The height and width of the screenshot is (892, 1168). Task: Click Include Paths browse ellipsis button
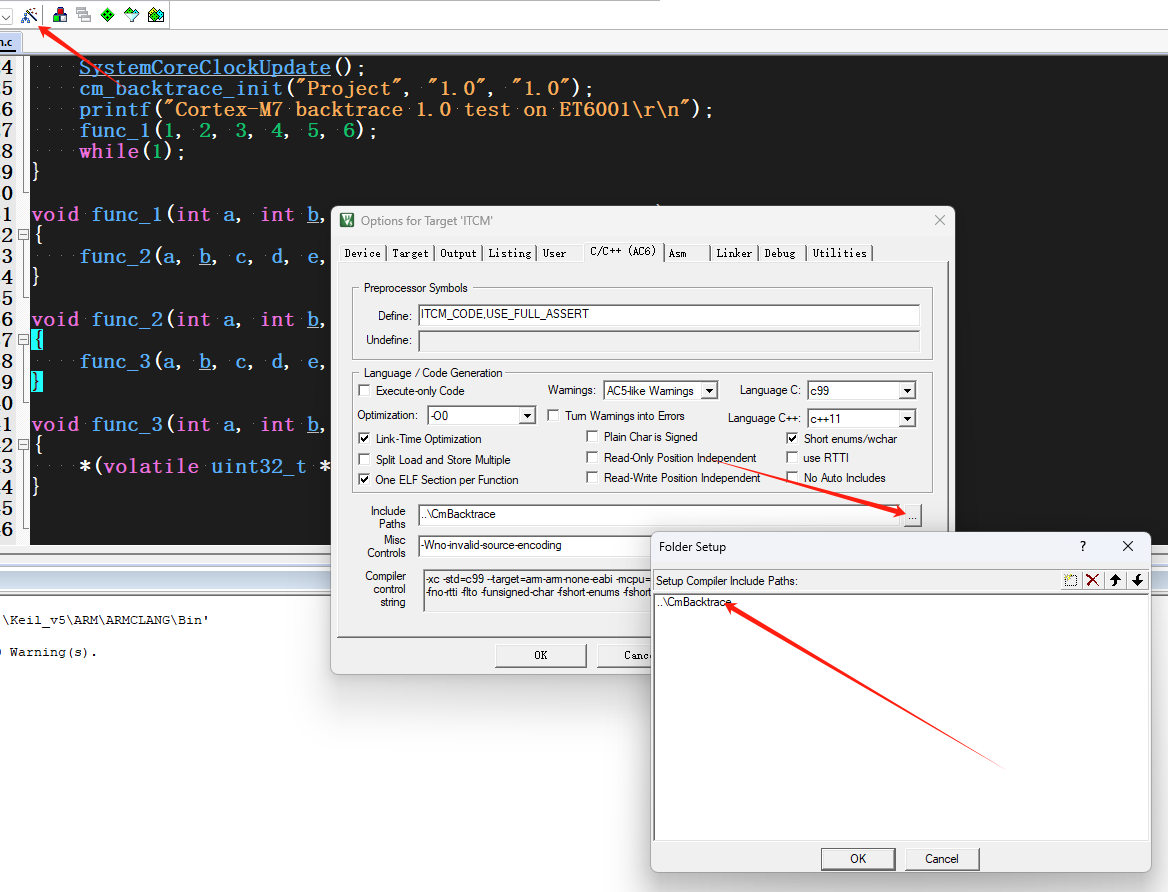coord(912,515)
